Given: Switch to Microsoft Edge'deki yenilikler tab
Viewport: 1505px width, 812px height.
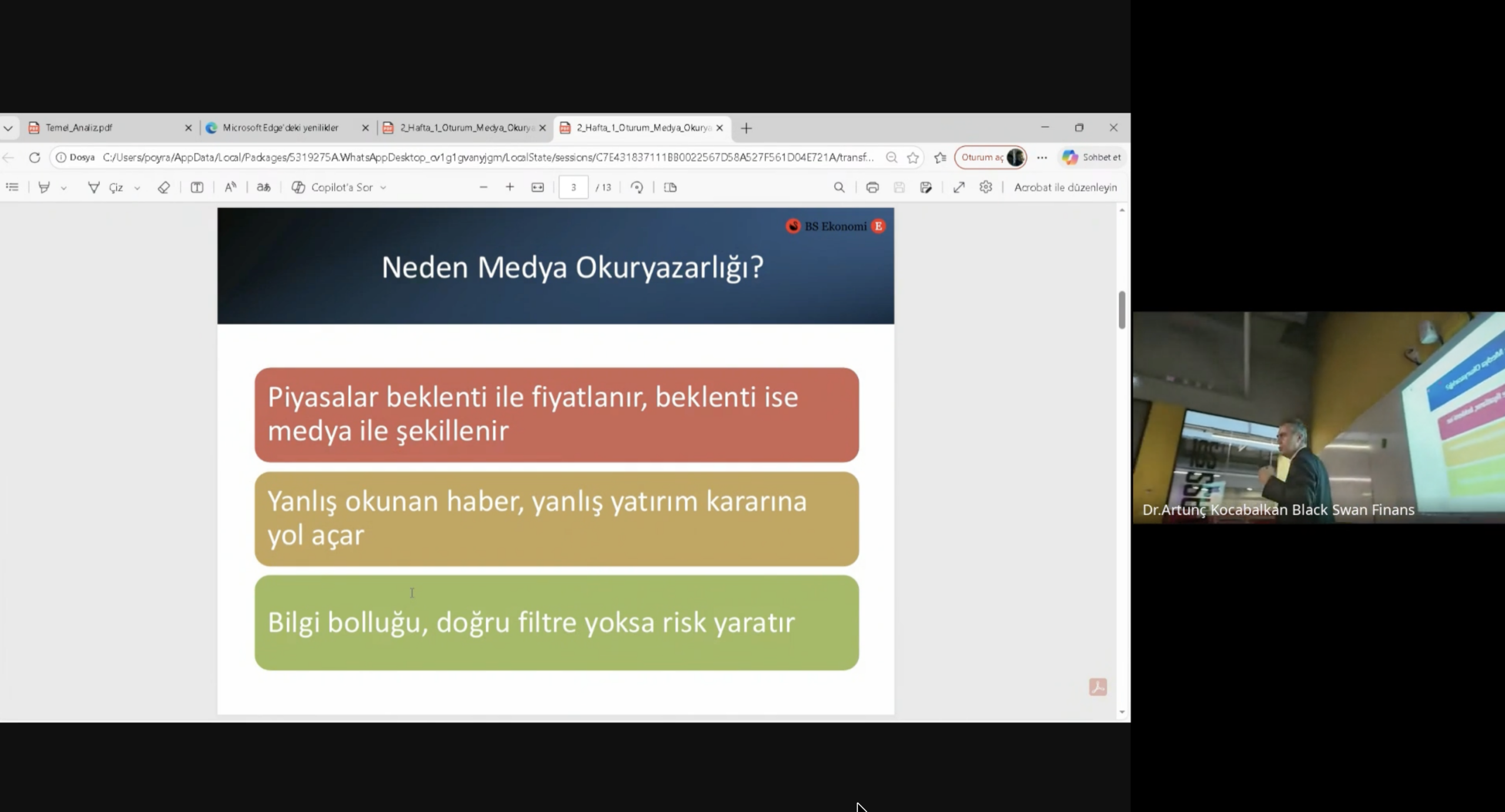Looking at the screenshot, I should [x=280, y=127].
